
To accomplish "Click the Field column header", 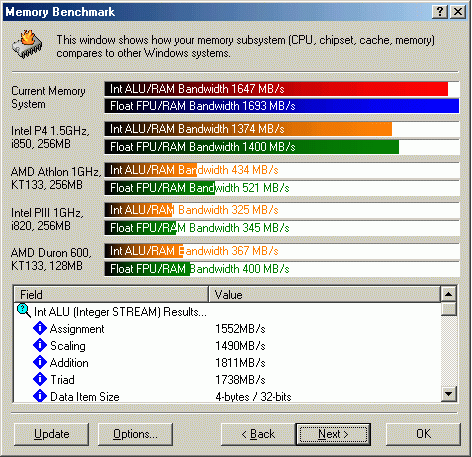I will click(x=111, y=294).
